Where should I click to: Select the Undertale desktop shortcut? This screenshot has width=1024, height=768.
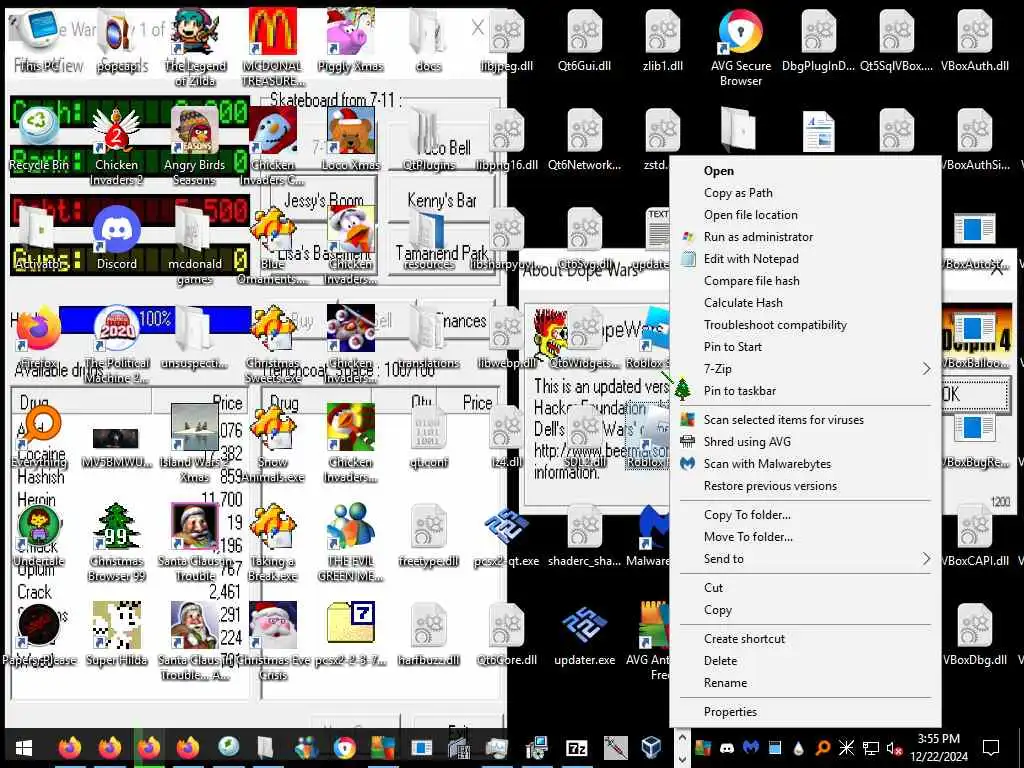39,536
